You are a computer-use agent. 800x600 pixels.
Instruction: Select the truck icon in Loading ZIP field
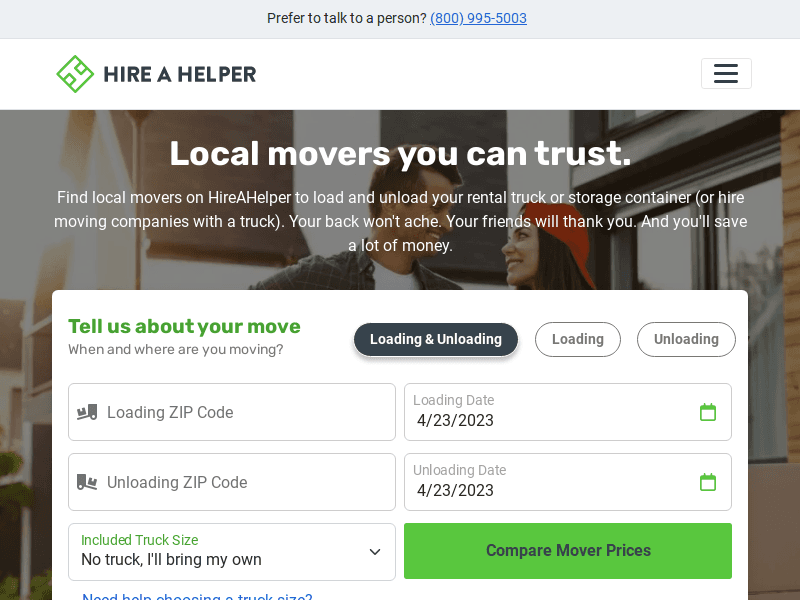[88, 411]
